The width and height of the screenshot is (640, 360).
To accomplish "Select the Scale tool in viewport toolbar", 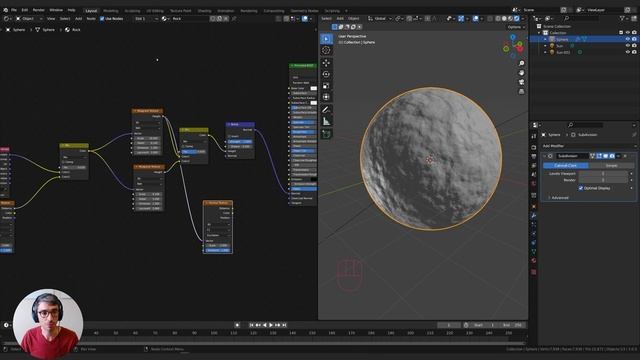I will pos(326,86).
